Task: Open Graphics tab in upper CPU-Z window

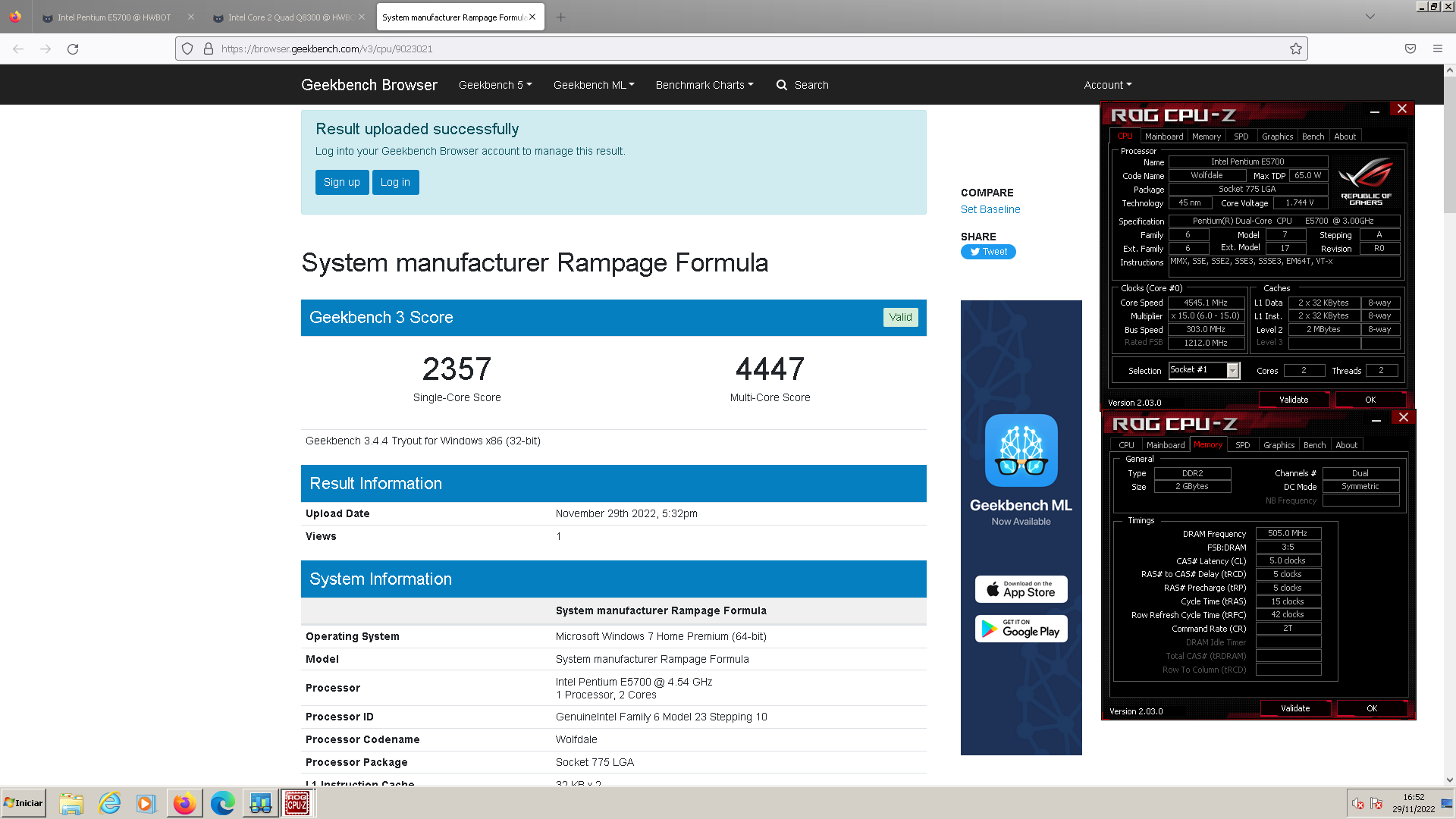Action: (1278, 136)
